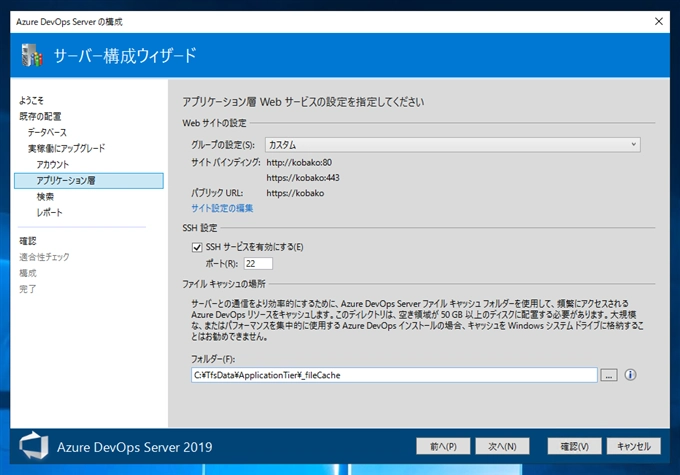The width and height of the screenshot is (680, 475).
Task: Click the 確認(V) button
Action: (574, 446)
